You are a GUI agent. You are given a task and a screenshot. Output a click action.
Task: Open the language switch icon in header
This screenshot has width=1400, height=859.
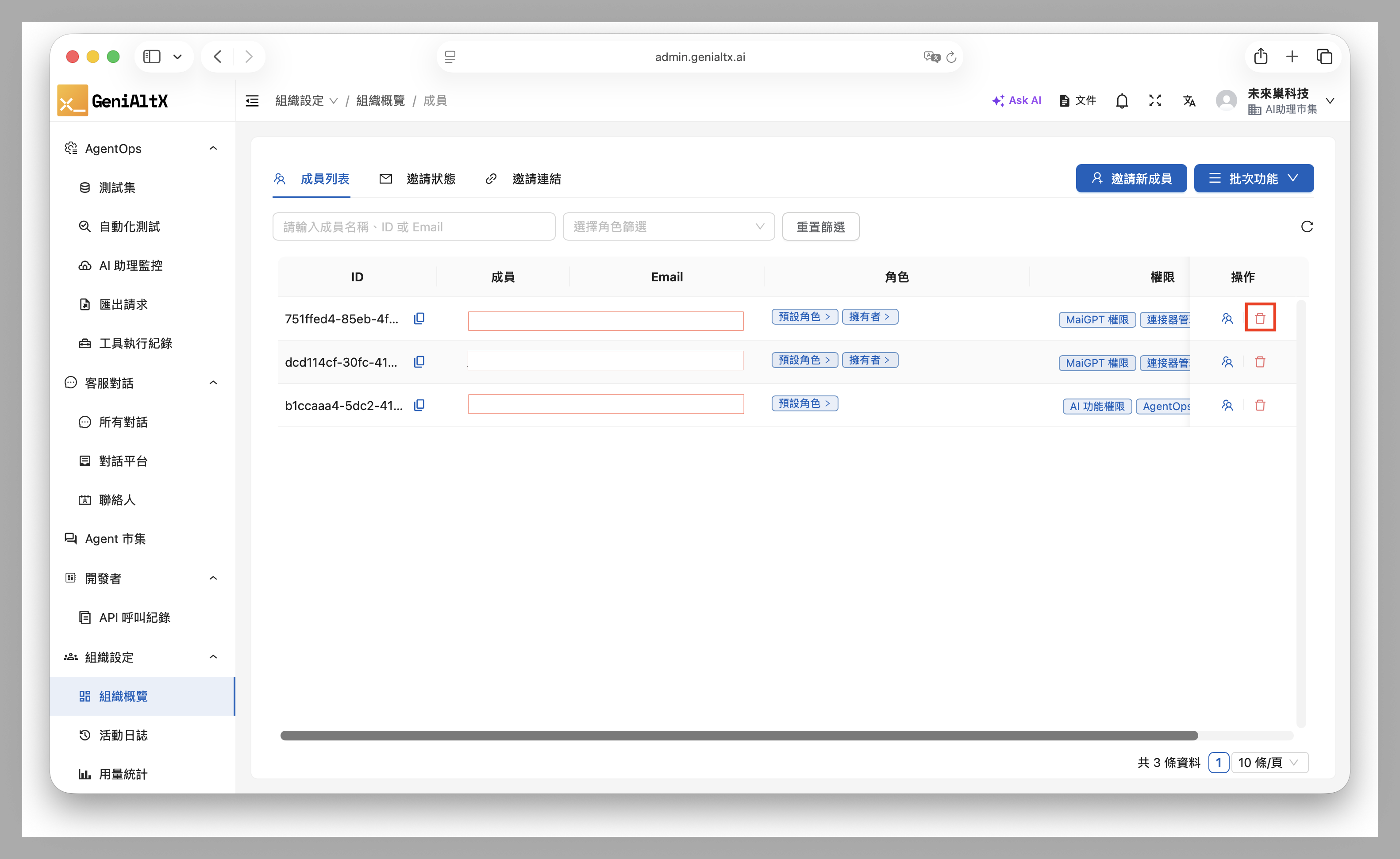click(x=1188, y=101)
